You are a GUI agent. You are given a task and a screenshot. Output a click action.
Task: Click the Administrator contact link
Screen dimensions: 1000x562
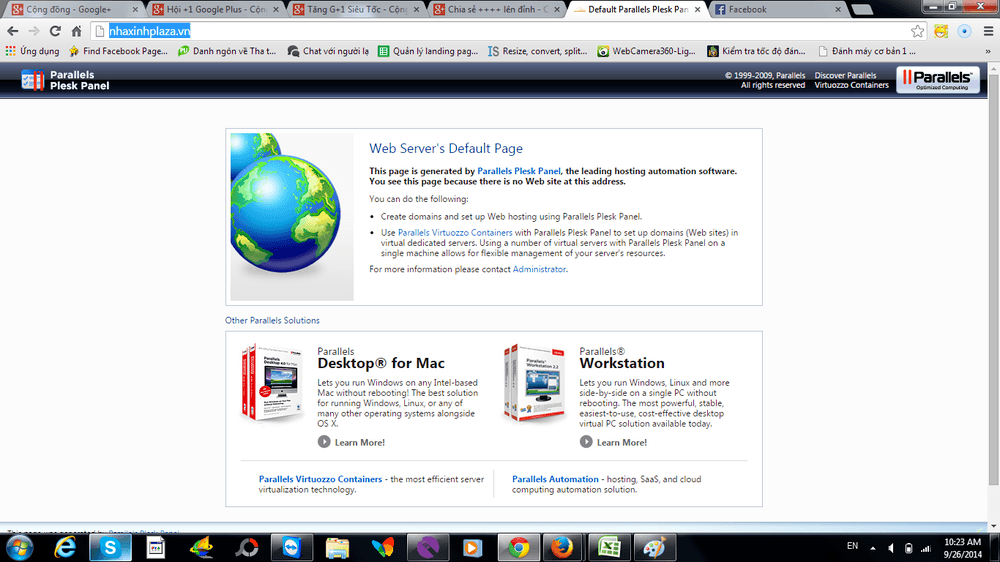[x=539, y=269]
